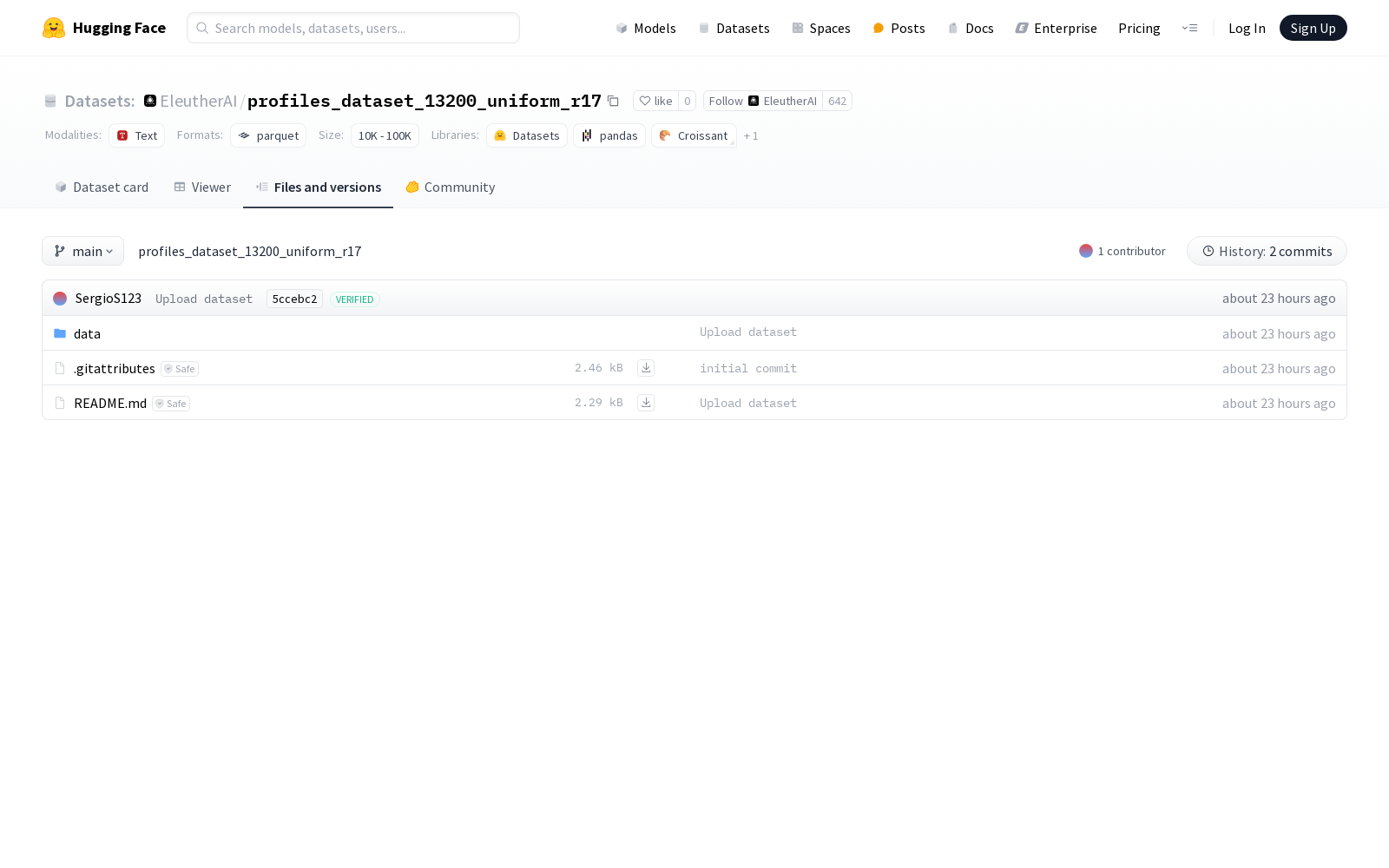Click the SergioS123 contributor avatar

click(x=60, y=299)
